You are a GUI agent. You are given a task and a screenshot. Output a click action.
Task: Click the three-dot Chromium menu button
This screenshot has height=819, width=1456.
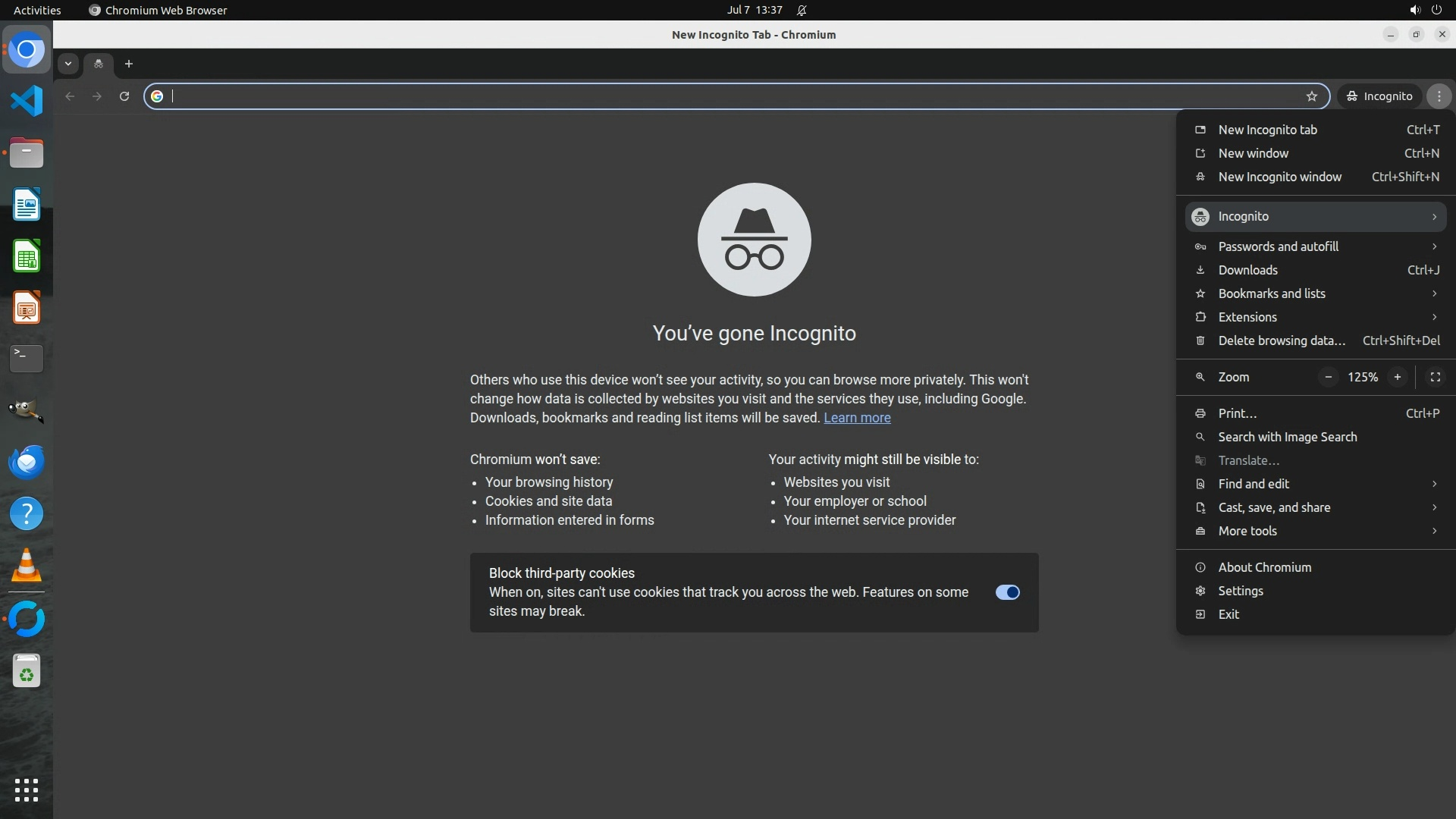point(1439,96)
